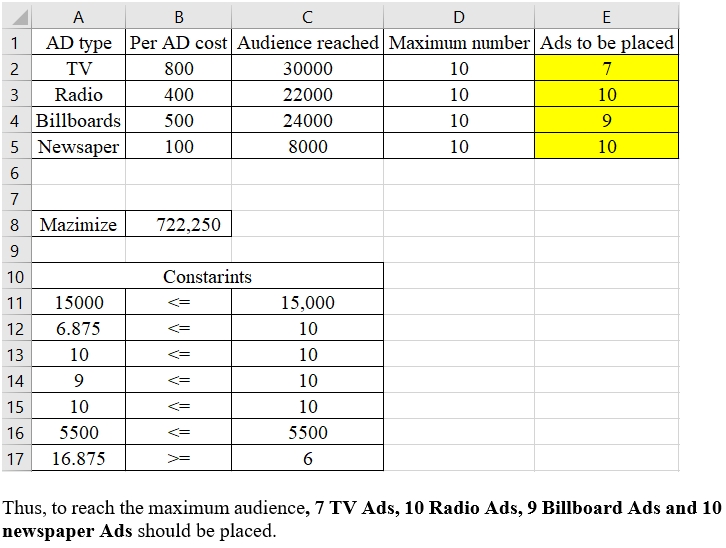Click constraint value 9 in row 14
The image size is (726, 548).
tap(78, 380)
